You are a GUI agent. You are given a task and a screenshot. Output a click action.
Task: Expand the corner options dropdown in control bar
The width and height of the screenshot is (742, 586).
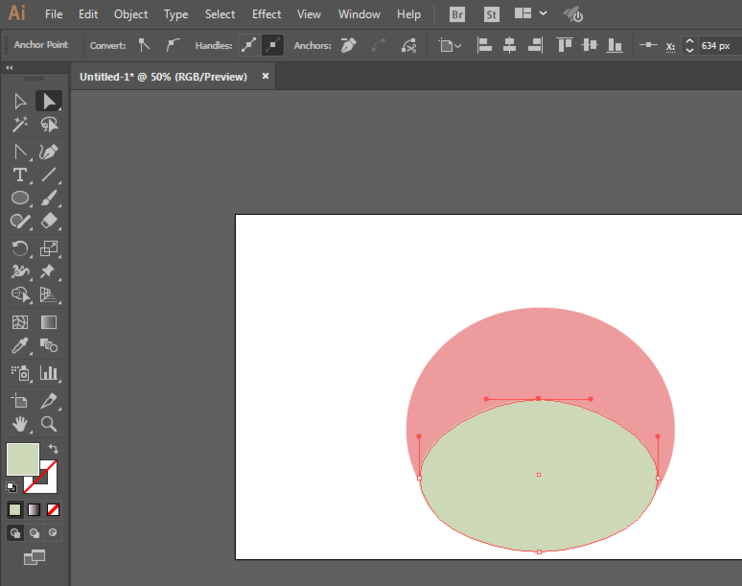450,46
